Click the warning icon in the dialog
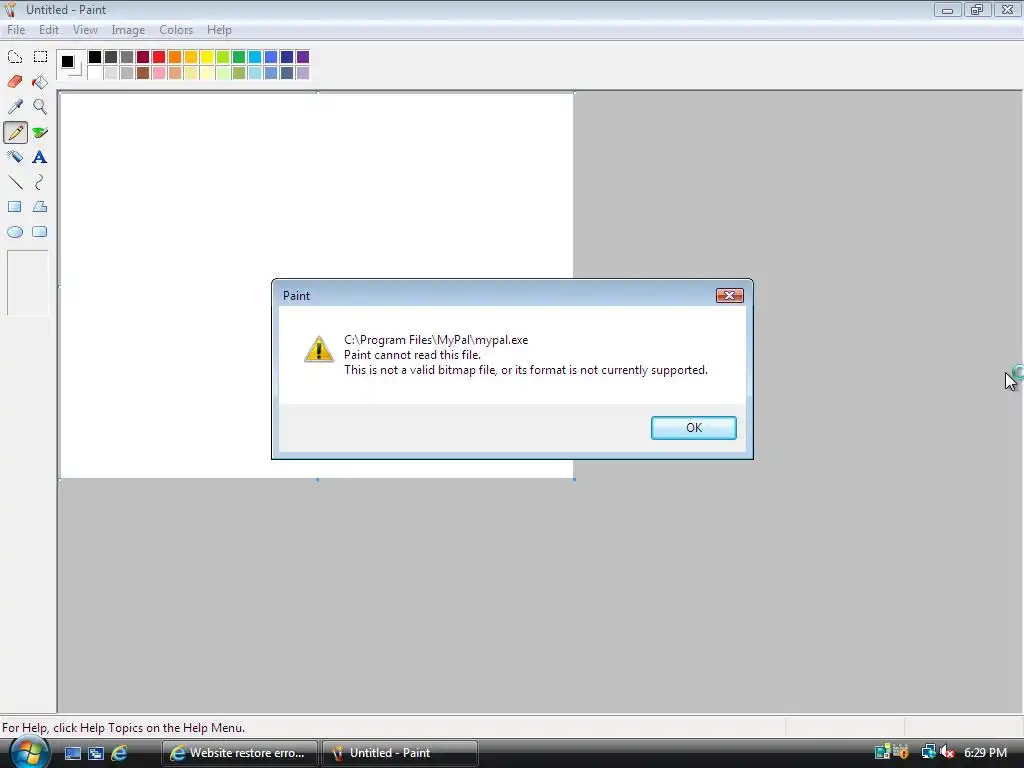The height and width of the screenshot is (768, 1024). tap(319, 349)
